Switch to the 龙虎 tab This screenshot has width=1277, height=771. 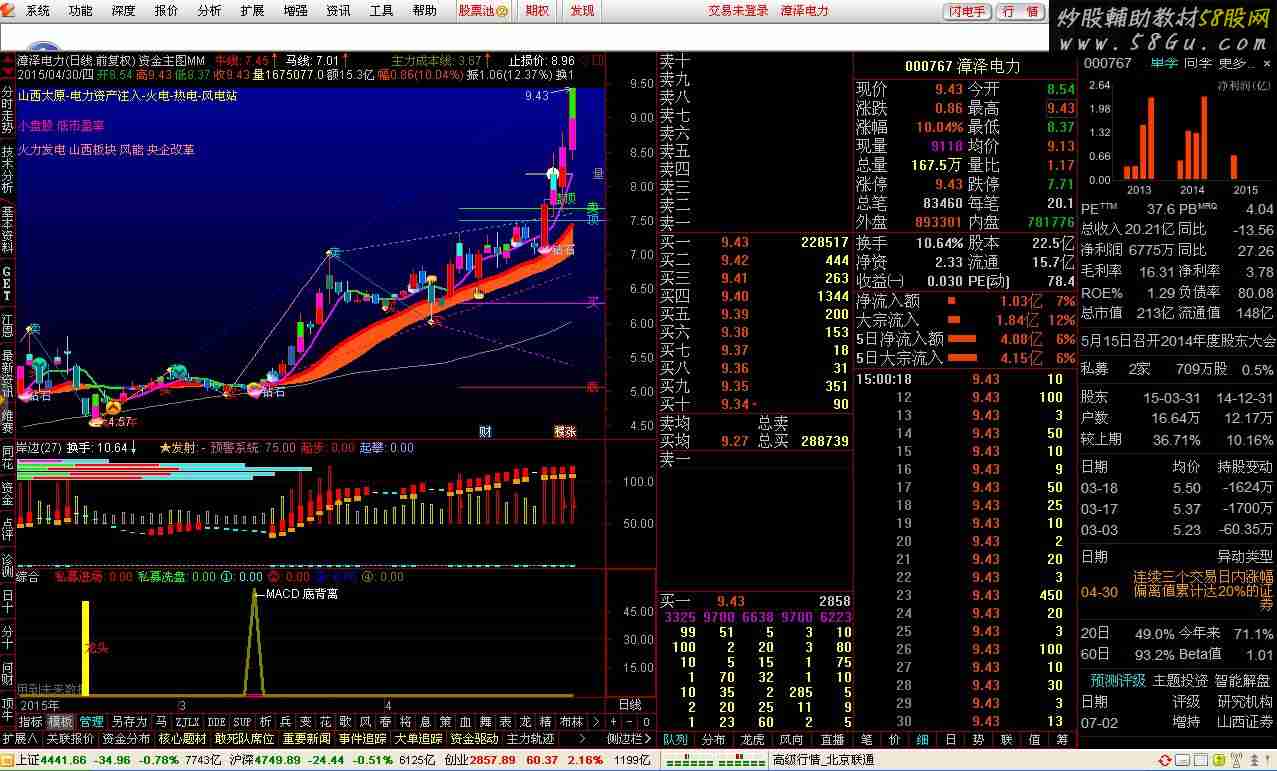pyautogui.click(x=753, y=739)
